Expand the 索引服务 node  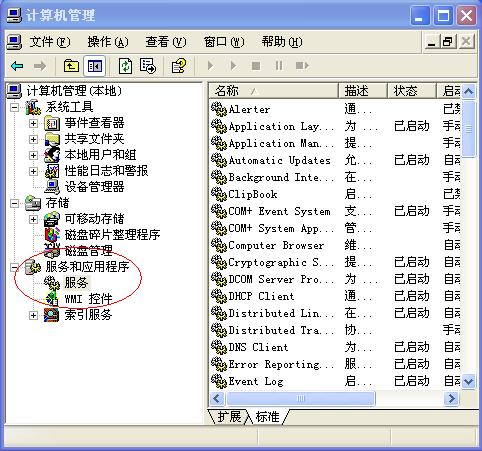33,315
